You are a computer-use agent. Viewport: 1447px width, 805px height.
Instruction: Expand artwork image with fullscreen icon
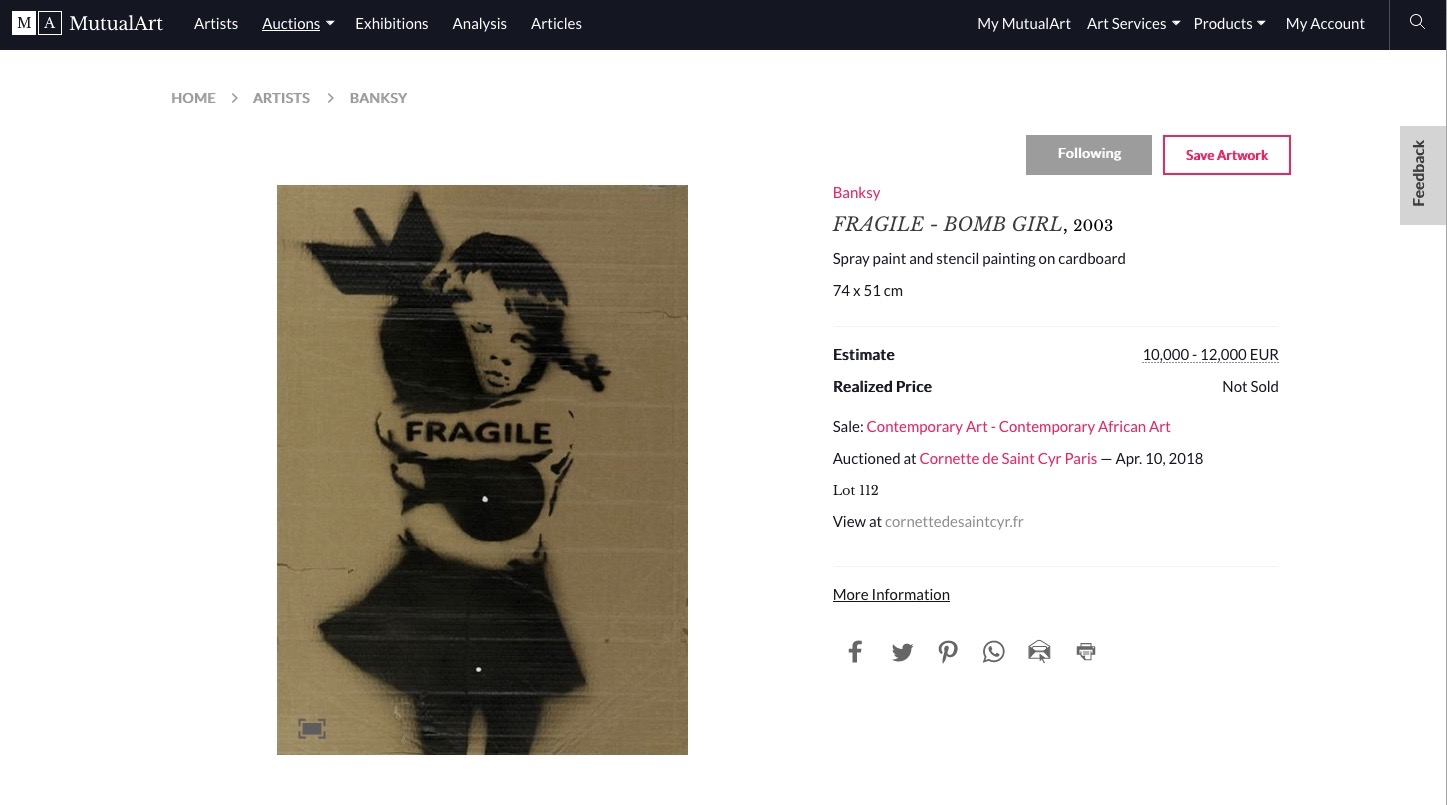pos(312,729)
